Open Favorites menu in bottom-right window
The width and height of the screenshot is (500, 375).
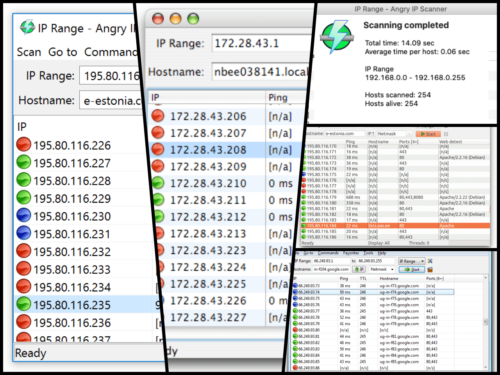[x=351, y=253]
